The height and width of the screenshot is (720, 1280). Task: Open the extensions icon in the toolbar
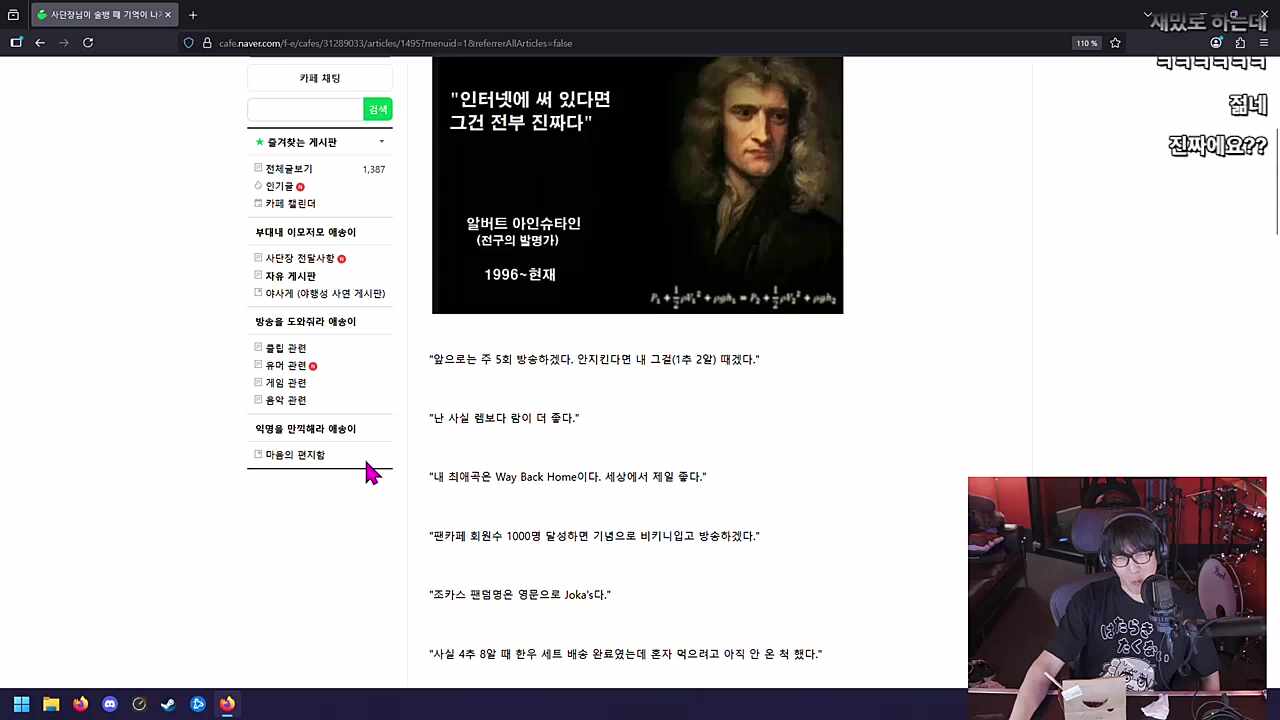tap(1240, 42)
